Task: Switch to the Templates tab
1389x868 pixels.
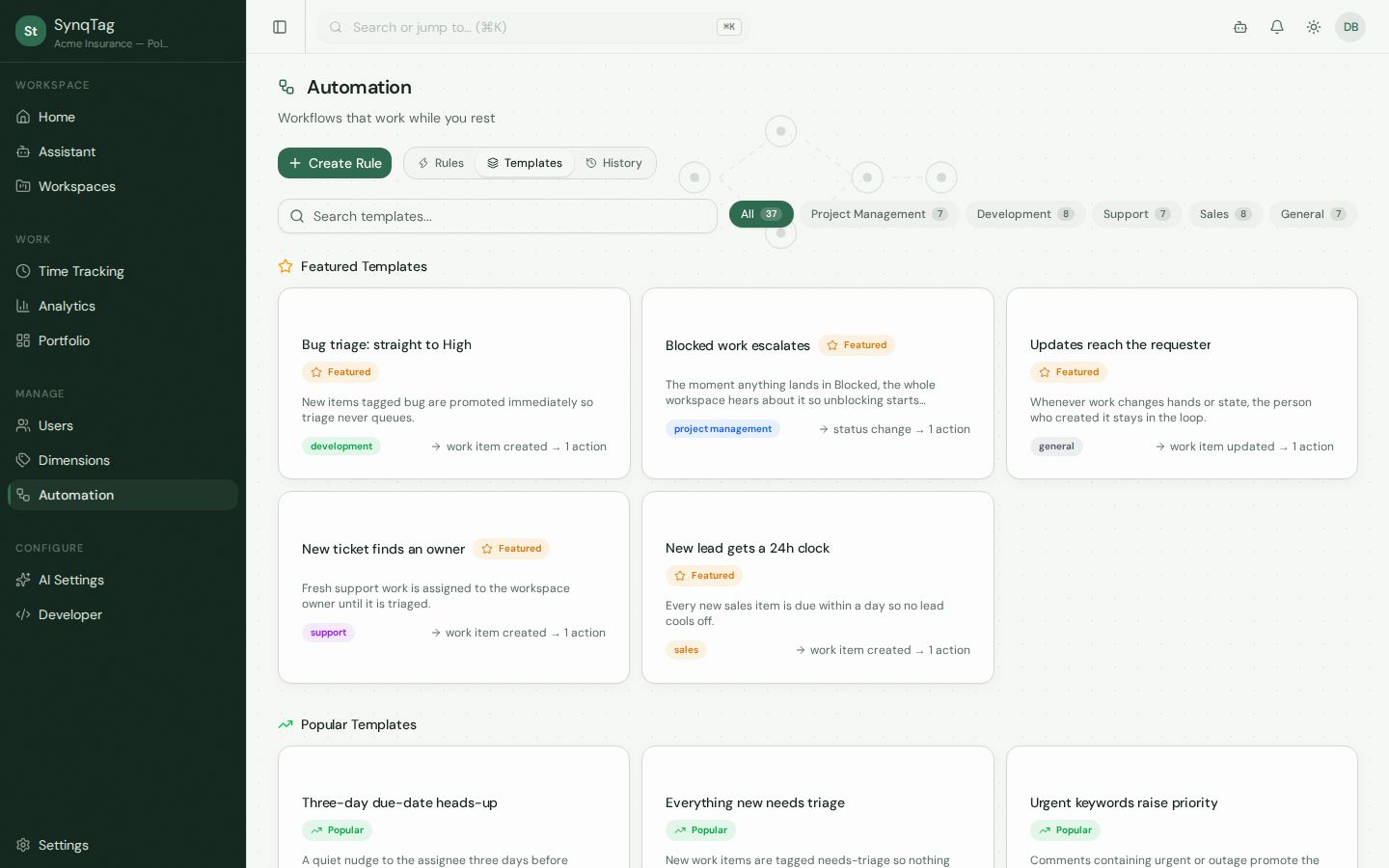Action: [x=525, y=163]
